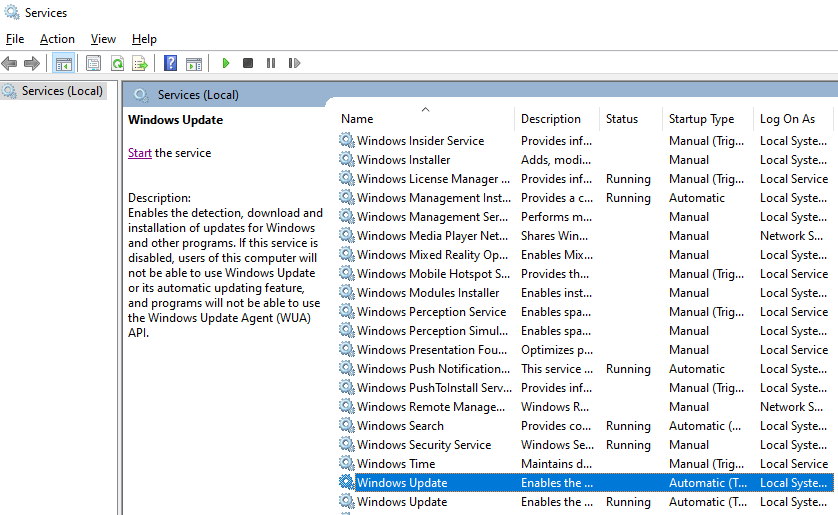The width and height of the screenshot is (838, 515).
Task: Click gear icon of Windows Insider Service
Action: click(347, 140)
